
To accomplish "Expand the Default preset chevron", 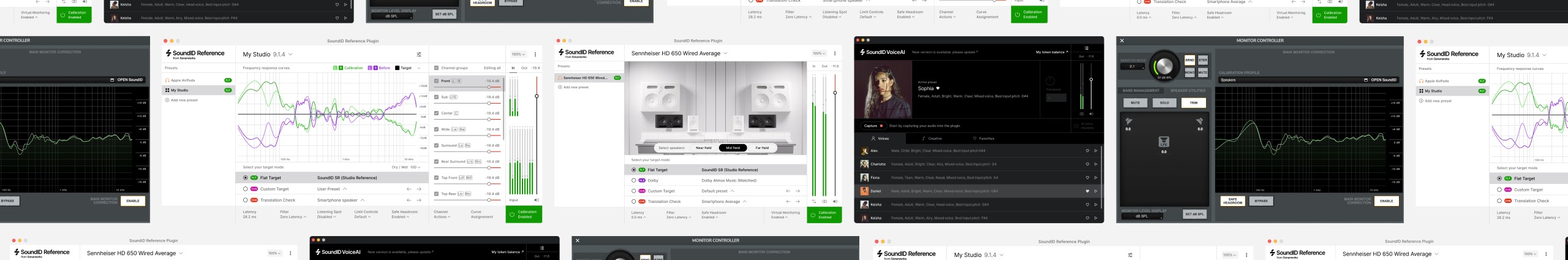I will 733,191.
